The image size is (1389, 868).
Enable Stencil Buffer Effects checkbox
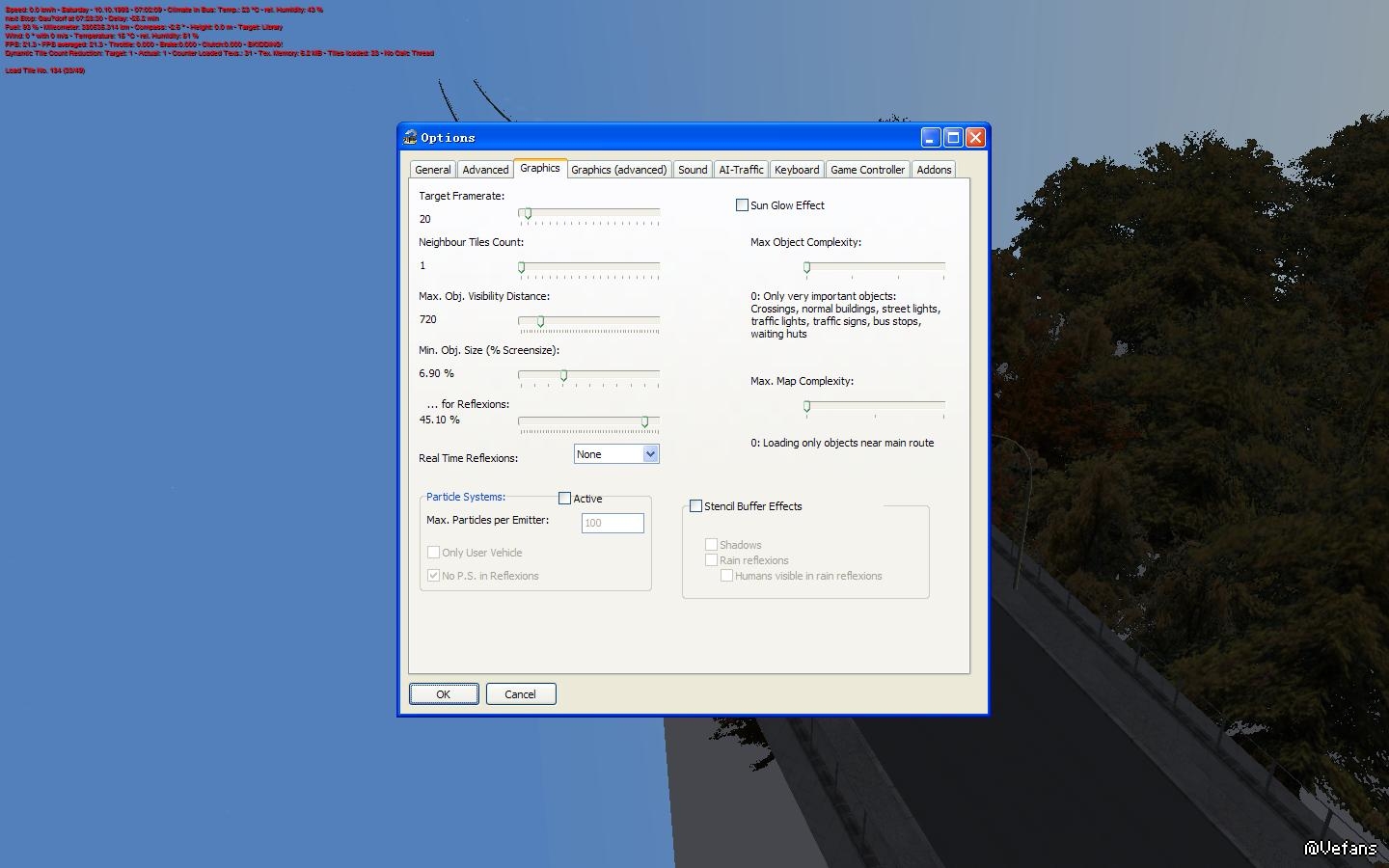coord(695,506)
